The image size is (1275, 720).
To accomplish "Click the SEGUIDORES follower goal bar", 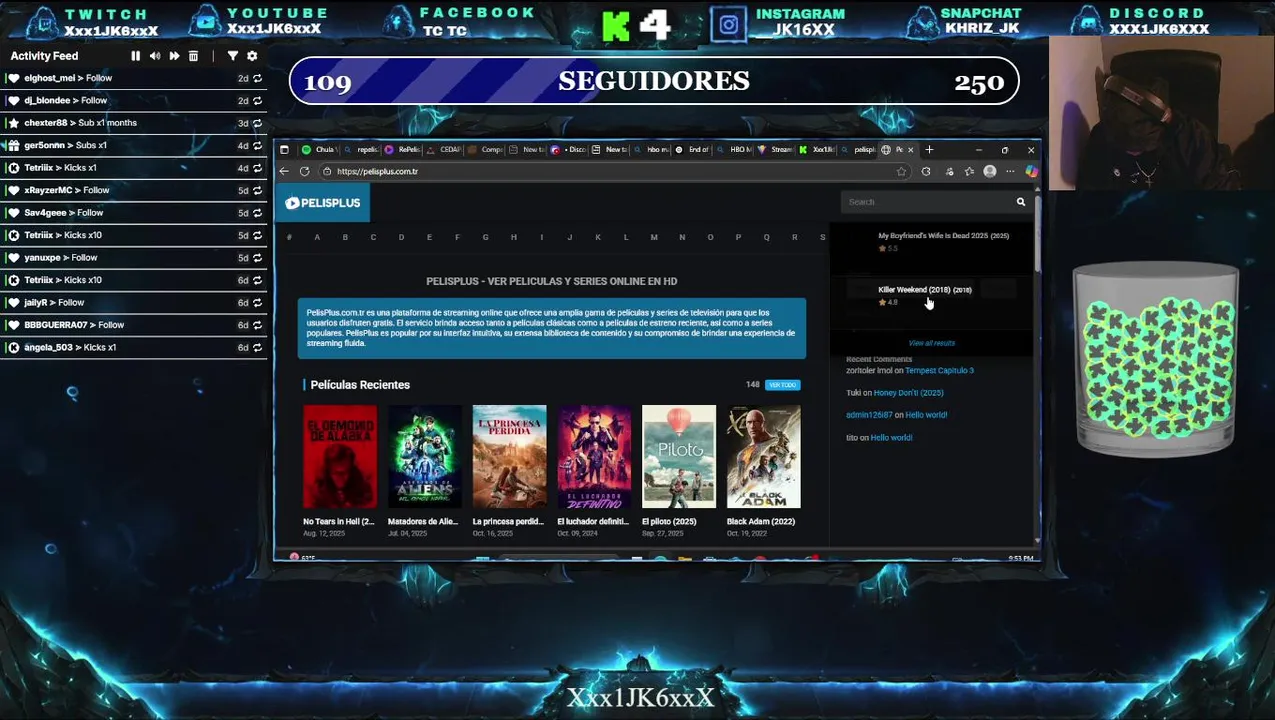I will coord(654,81).
